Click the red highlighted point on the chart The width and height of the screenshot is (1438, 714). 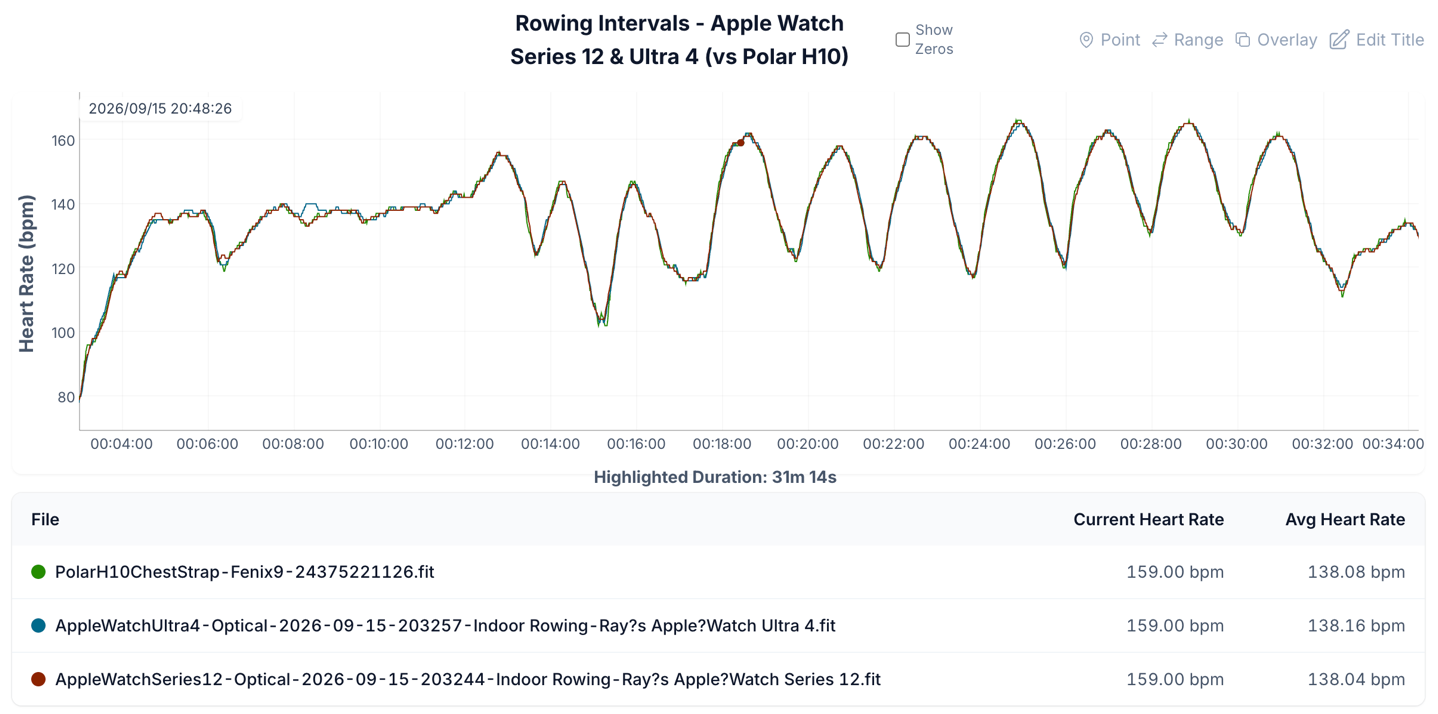click(x=740, y=143)
